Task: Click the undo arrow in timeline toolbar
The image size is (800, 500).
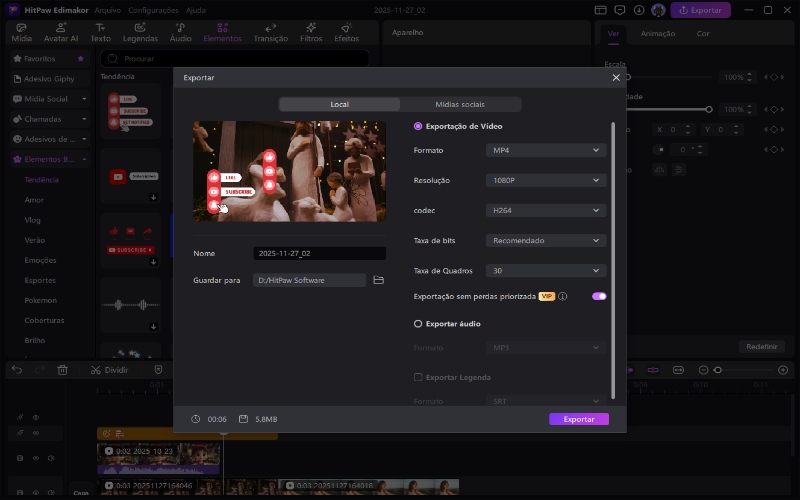Action: click(x=17, y=370)
